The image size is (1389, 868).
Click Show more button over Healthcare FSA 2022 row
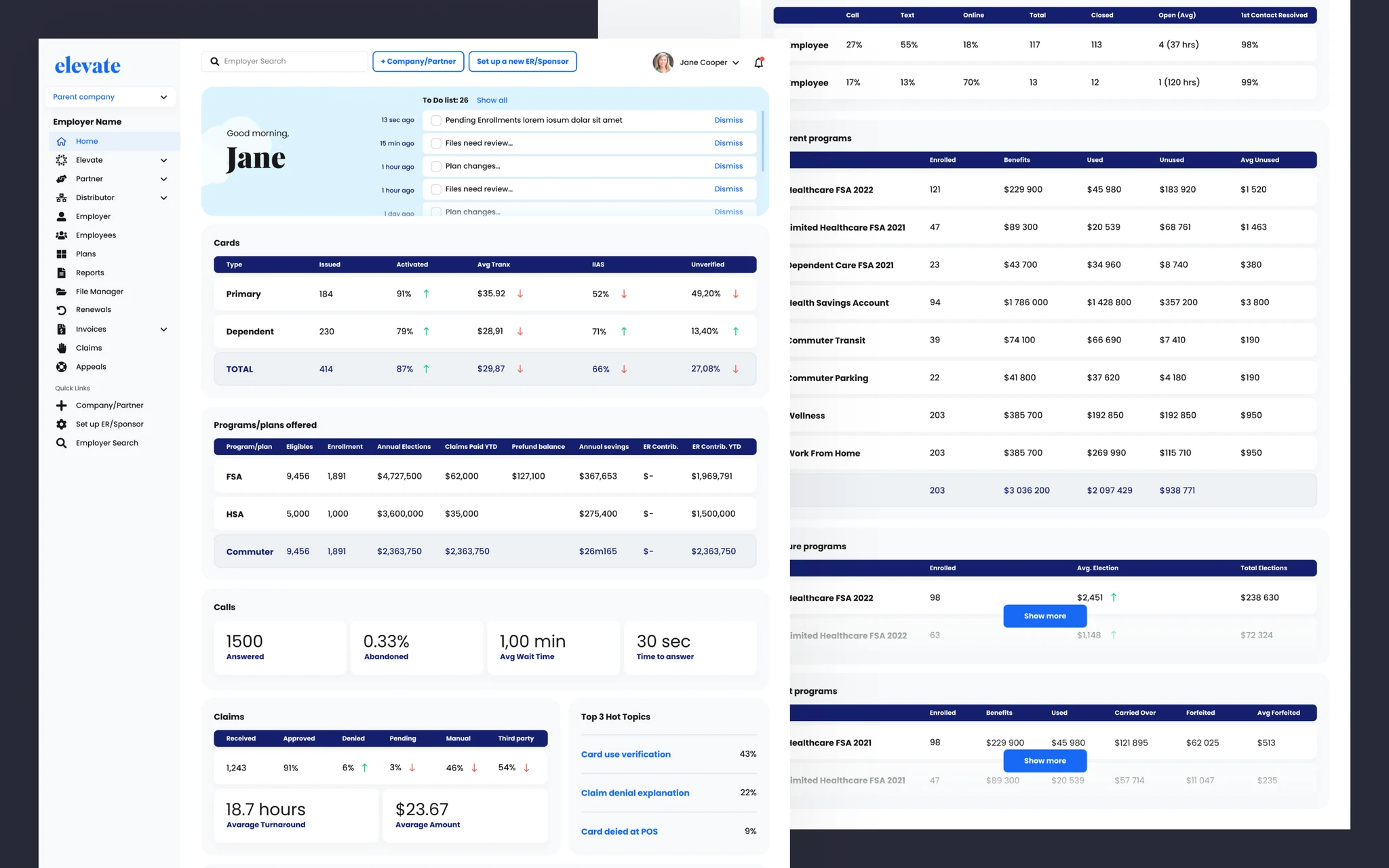click(x=1045, y=616)
